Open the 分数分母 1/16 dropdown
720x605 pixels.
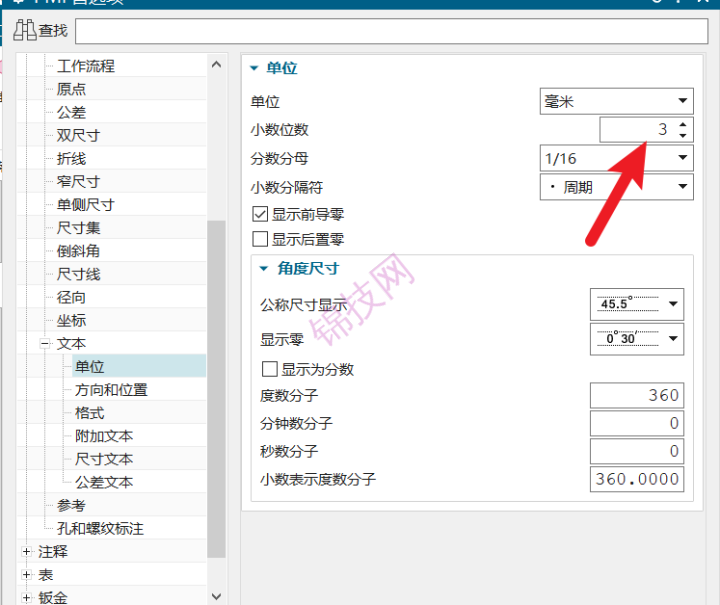[616, 158]
